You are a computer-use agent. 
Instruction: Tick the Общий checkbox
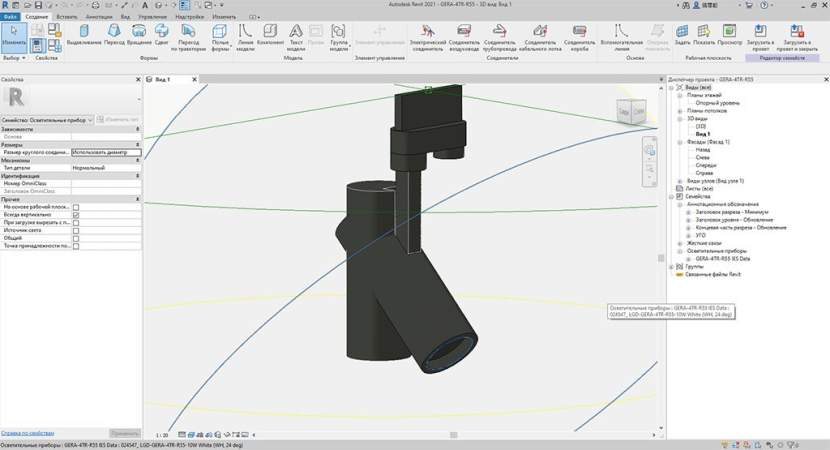76,238
